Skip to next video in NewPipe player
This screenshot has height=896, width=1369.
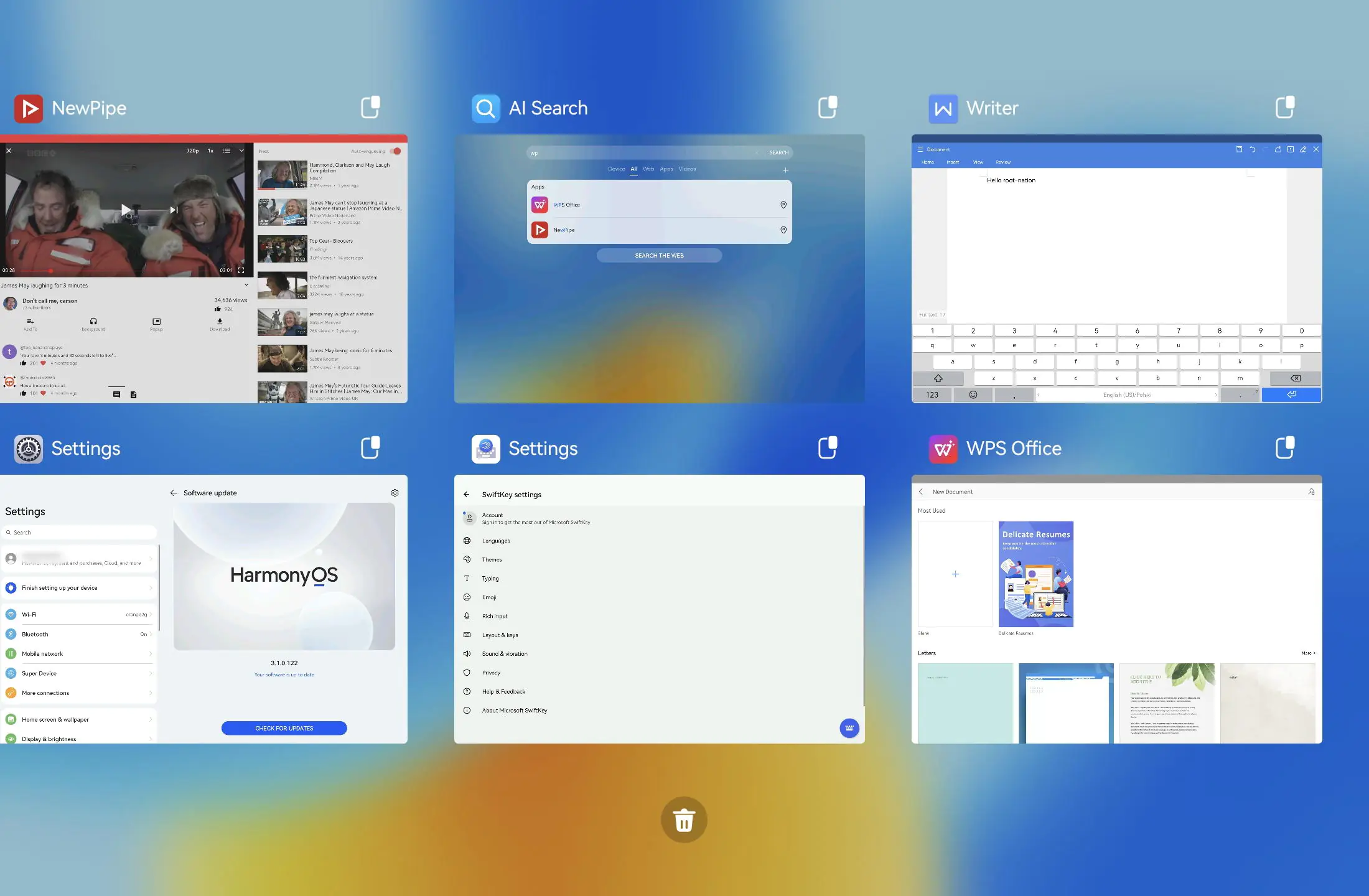[x=174, y=210]
